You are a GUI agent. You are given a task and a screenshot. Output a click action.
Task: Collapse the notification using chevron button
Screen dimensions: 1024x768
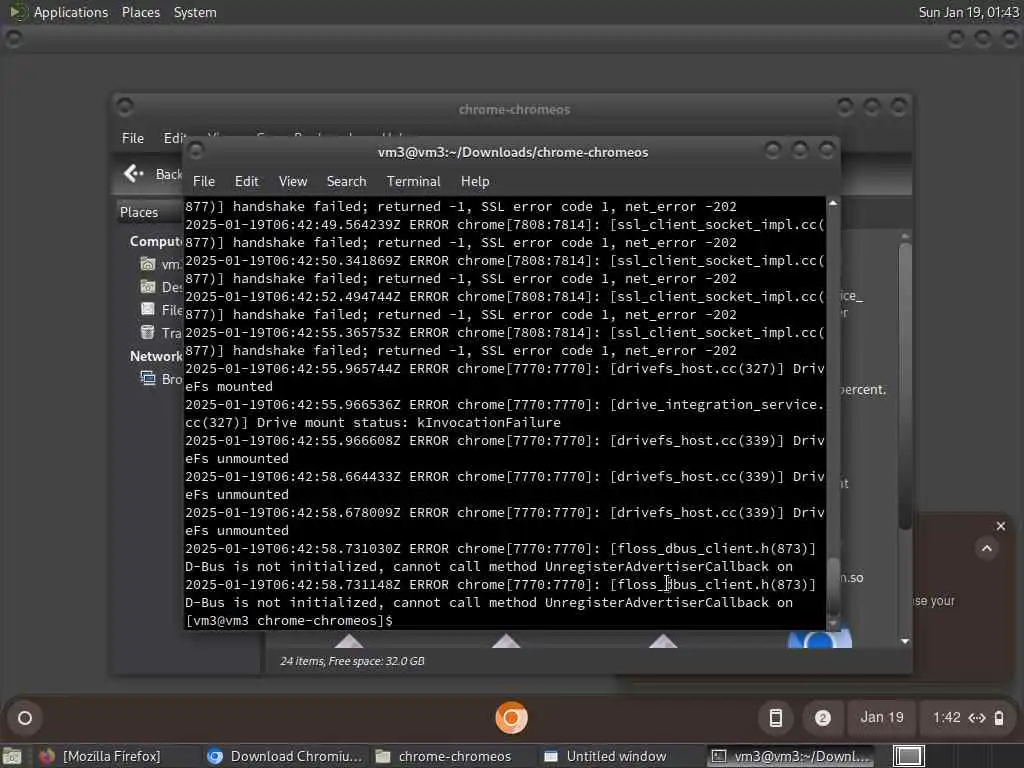coord(987,549)
